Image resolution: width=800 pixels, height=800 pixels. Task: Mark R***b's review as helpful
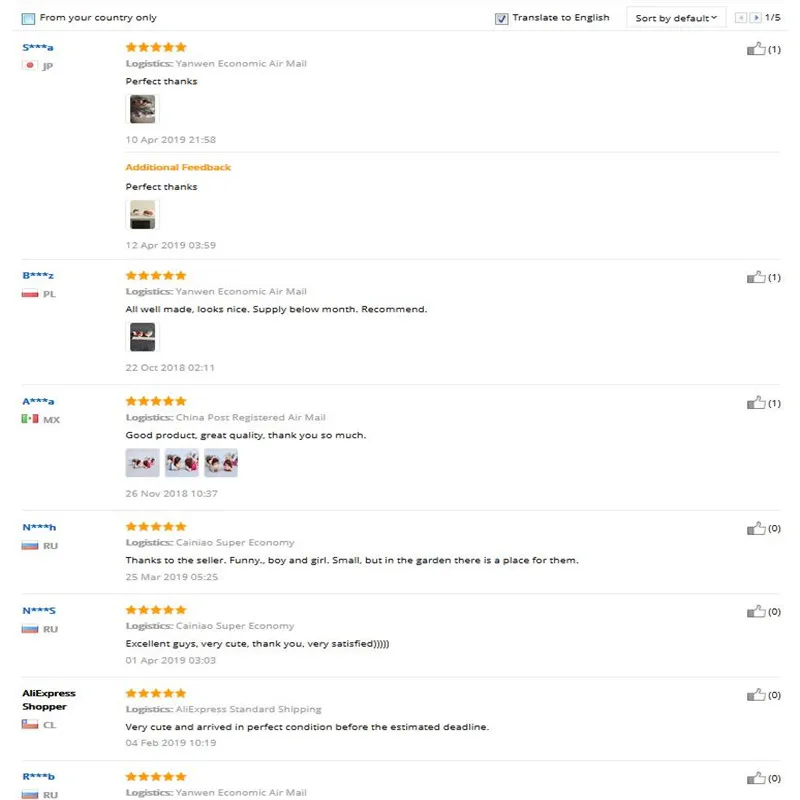[756, 778]
